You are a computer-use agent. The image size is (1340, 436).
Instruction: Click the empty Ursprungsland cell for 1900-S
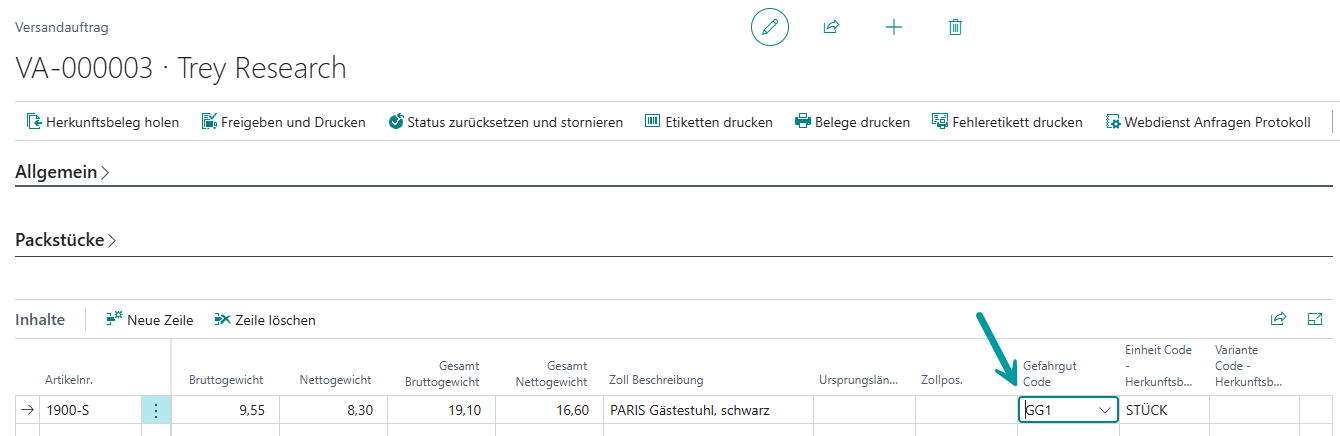click(x=864, y=410)
